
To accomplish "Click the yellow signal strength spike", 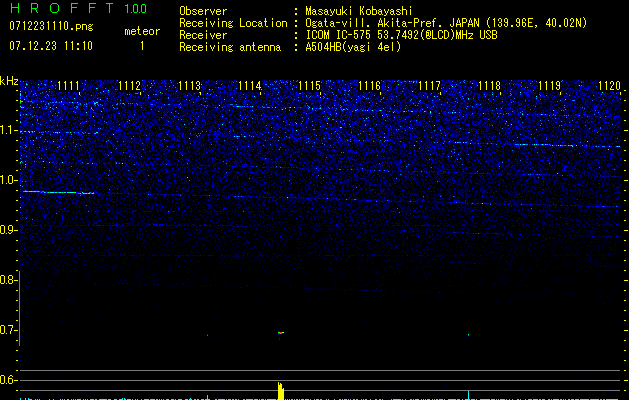I will pos(281,391).
